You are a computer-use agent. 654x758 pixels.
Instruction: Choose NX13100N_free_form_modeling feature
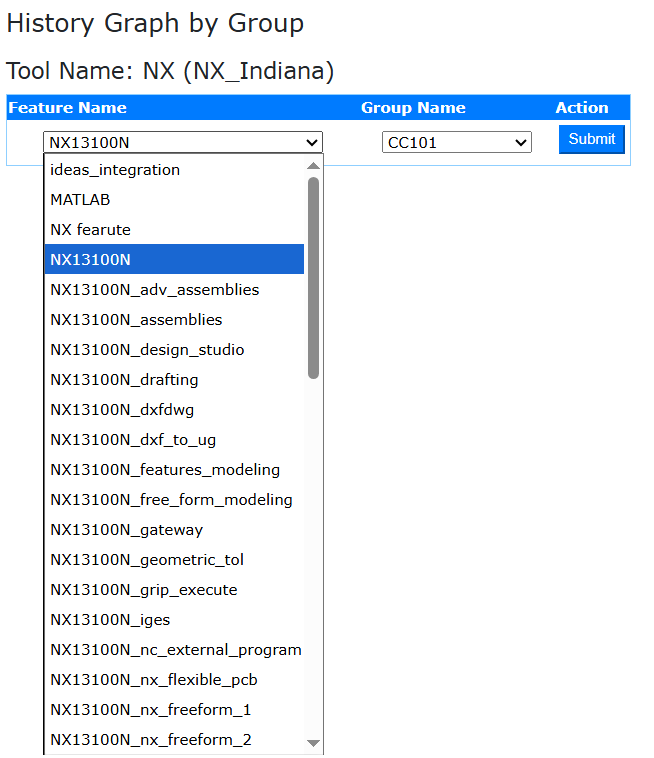point(174,499)
